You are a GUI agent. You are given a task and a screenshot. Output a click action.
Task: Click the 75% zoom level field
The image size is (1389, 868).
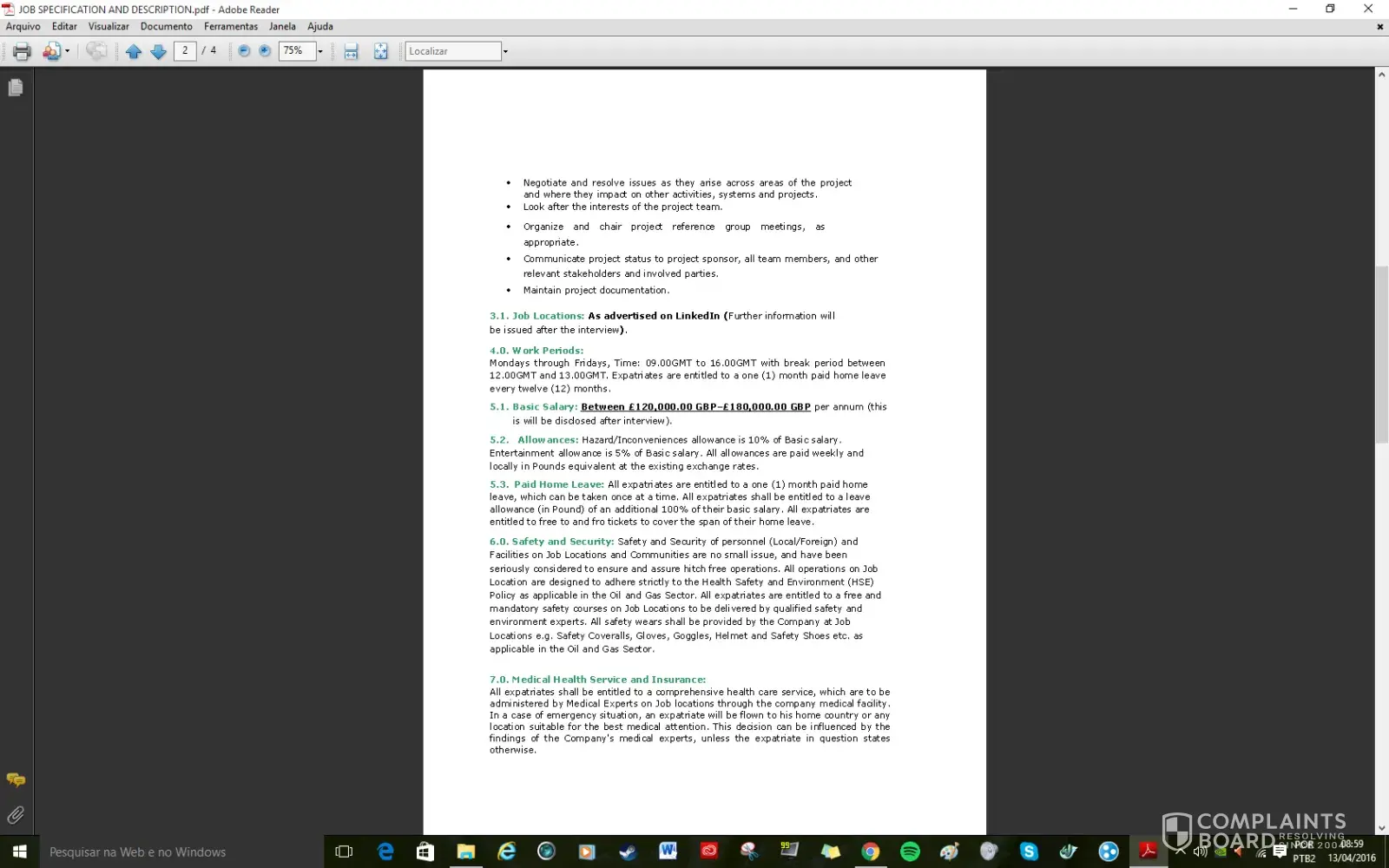coord(296,51)
